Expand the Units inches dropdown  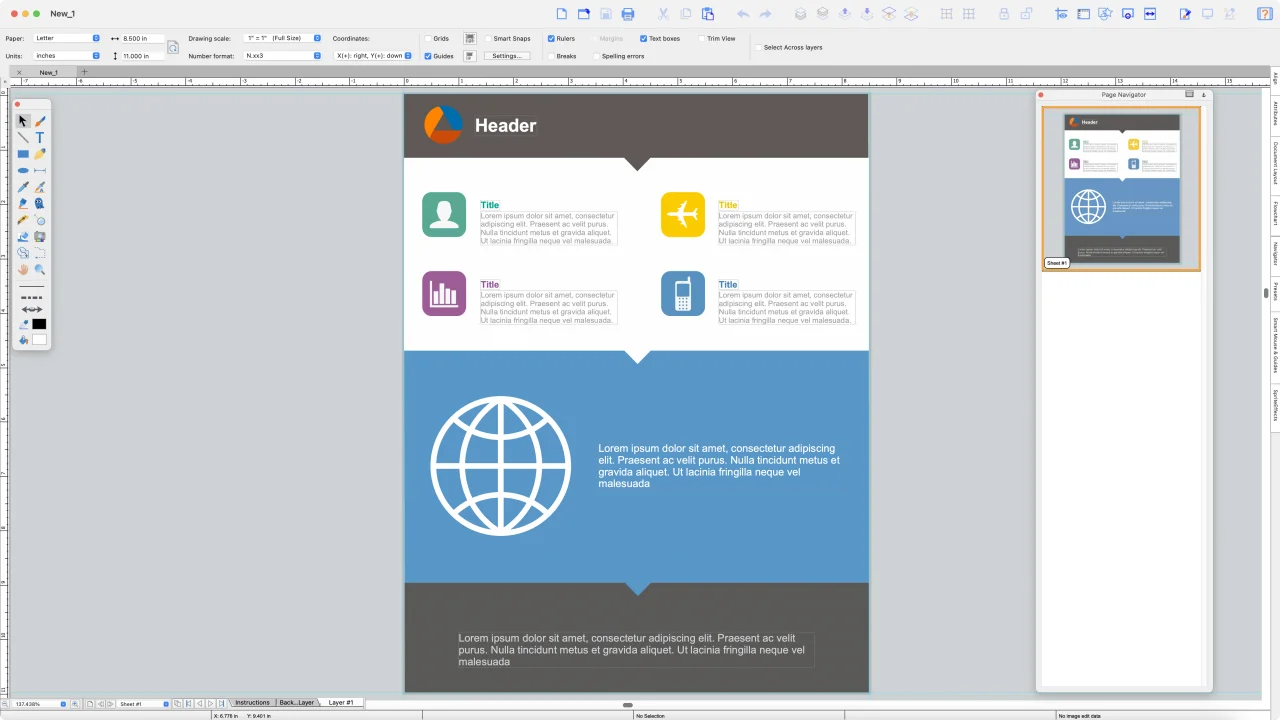pyautogui.click(x=67, y=56)
